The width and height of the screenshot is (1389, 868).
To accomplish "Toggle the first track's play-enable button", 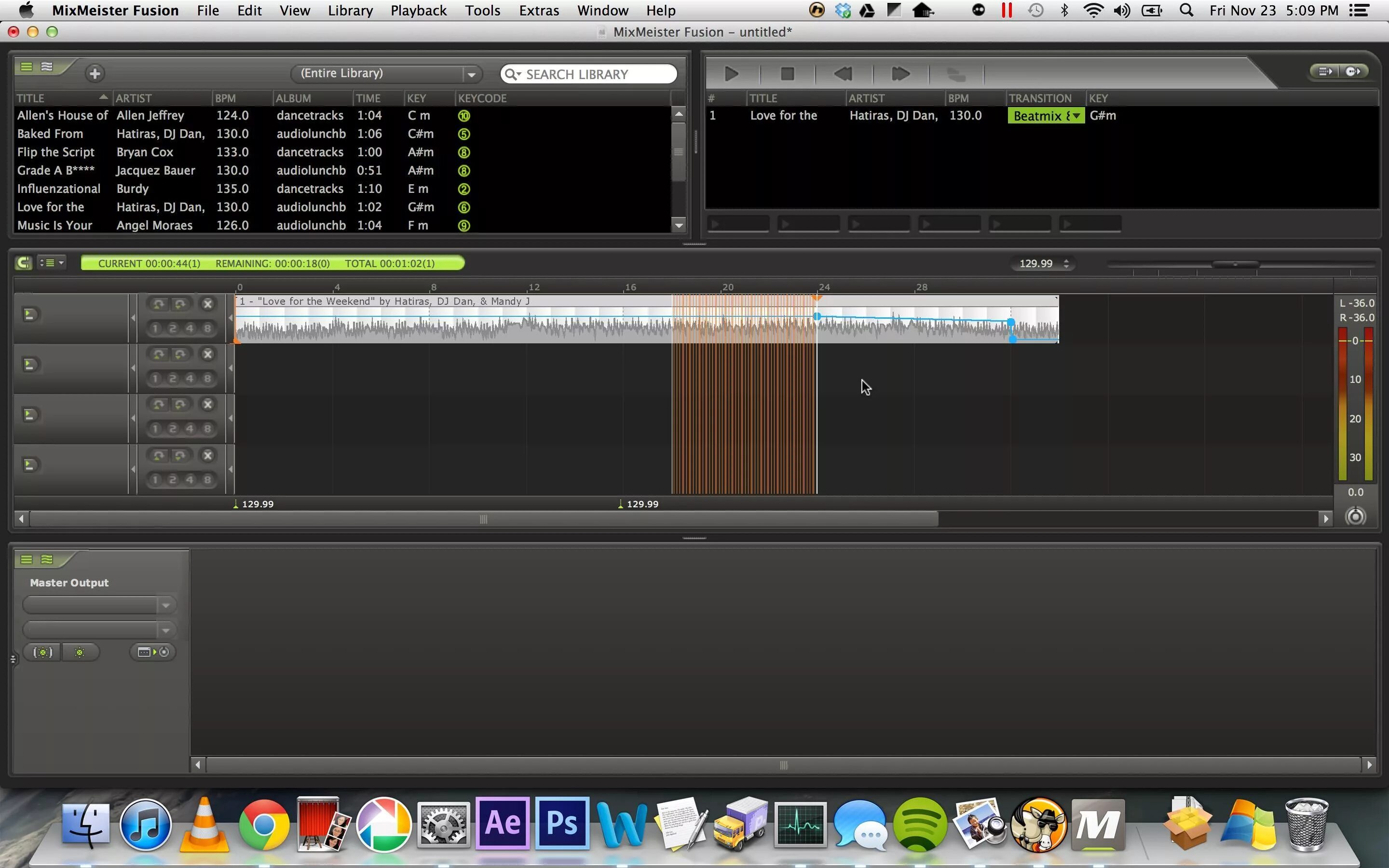I will (29, 314).
